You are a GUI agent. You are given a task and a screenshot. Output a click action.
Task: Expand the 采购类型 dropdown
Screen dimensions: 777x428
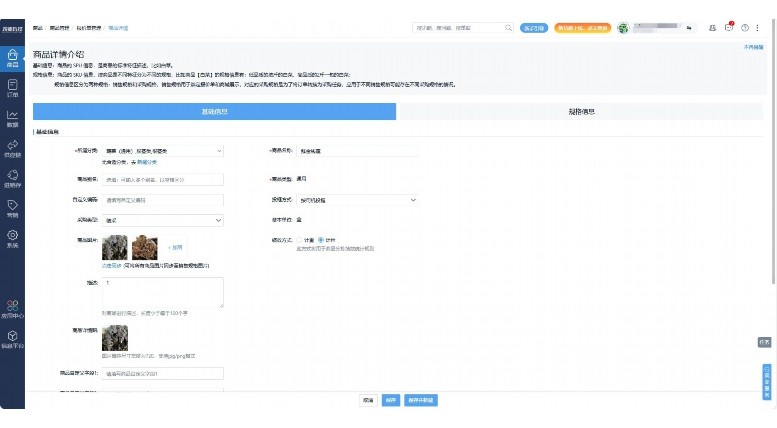[163, 220]
